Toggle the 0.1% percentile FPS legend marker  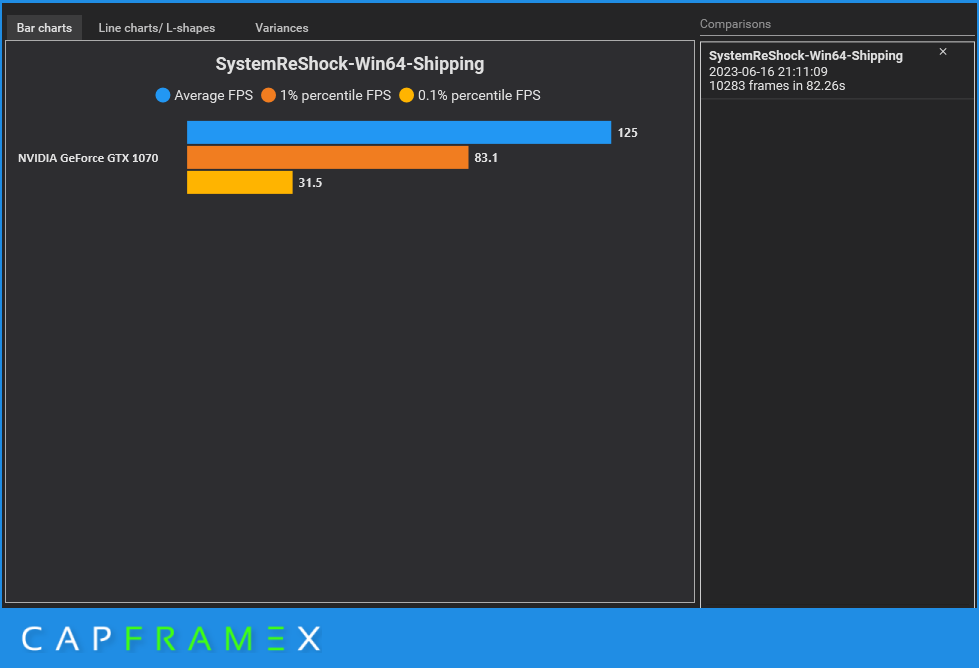tap(406, 95)
